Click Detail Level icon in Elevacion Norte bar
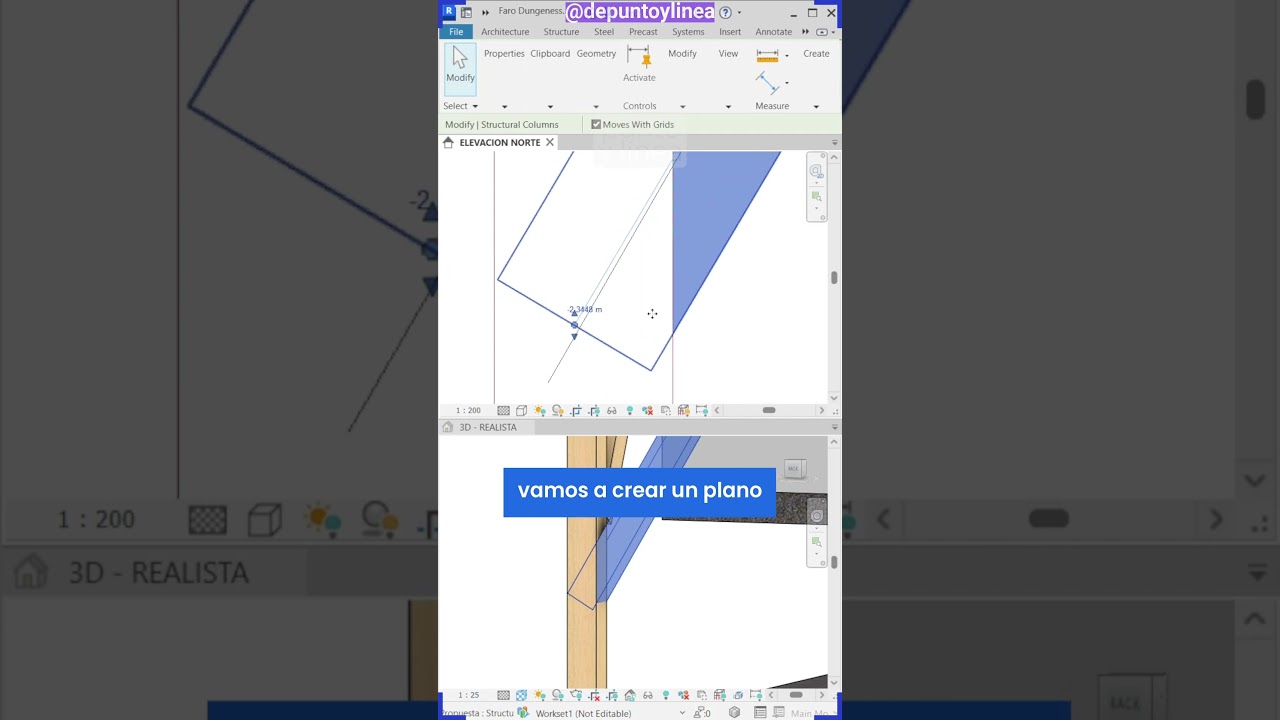 503,410
